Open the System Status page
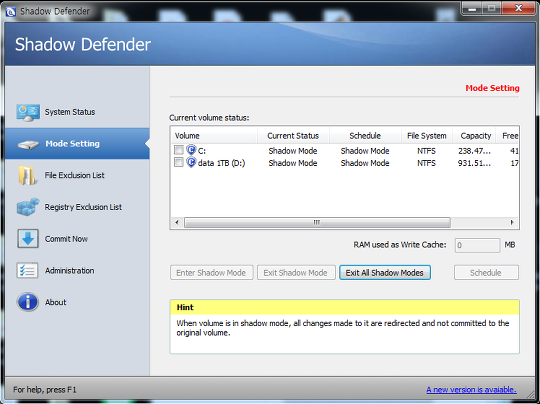This screenshot has height=404, width=540. 70,112
